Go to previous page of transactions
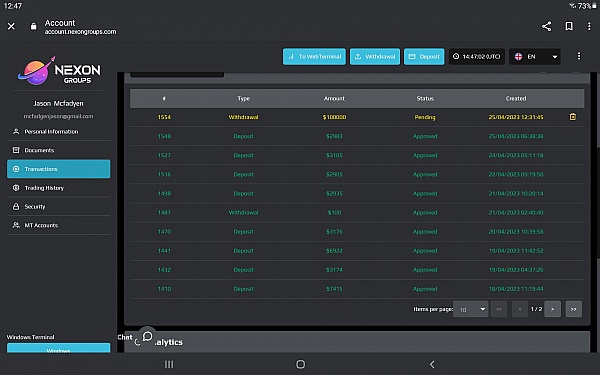 coord(520,309)
